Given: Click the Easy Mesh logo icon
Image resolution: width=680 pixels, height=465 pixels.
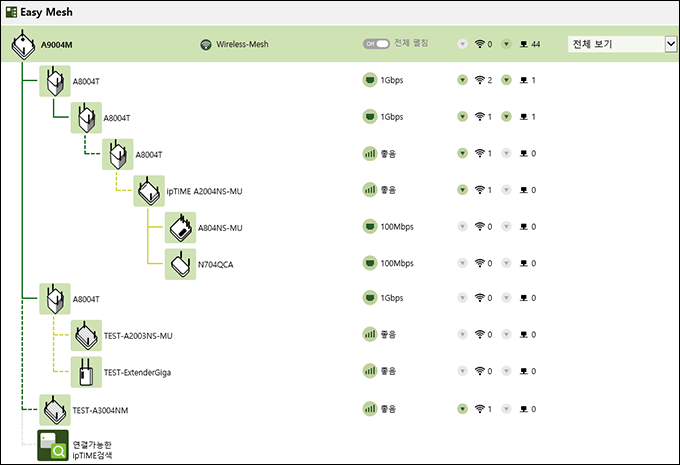Looking at the screenshot, I should [11, 12].
